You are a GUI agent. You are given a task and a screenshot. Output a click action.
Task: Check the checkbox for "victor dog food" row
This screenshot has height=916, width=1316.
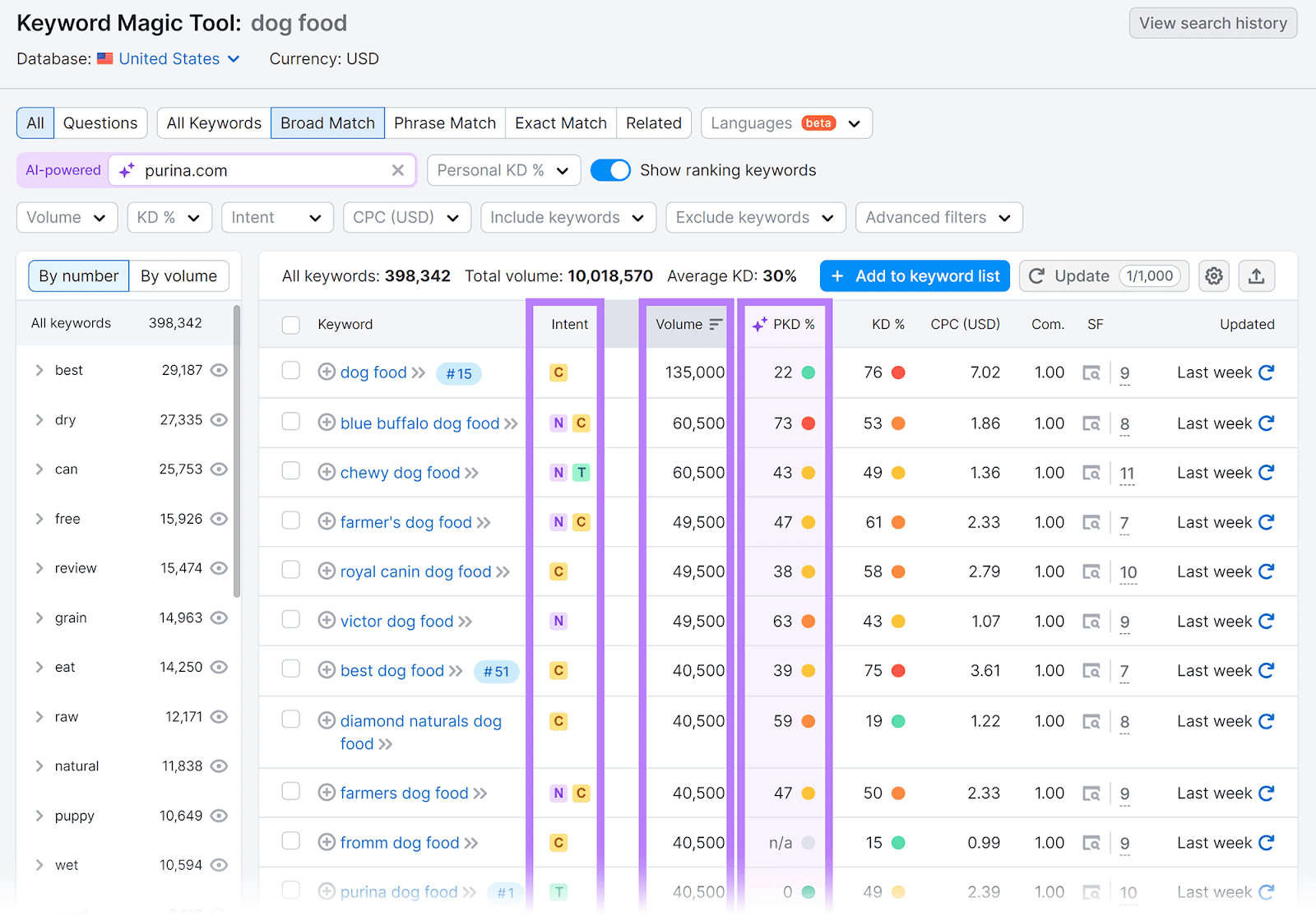(x=290, y=620)
